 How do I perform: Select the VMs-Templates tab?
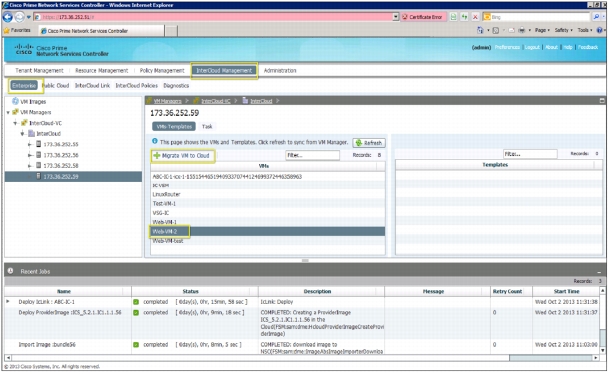pyautogui.click(x=174, y=127)
